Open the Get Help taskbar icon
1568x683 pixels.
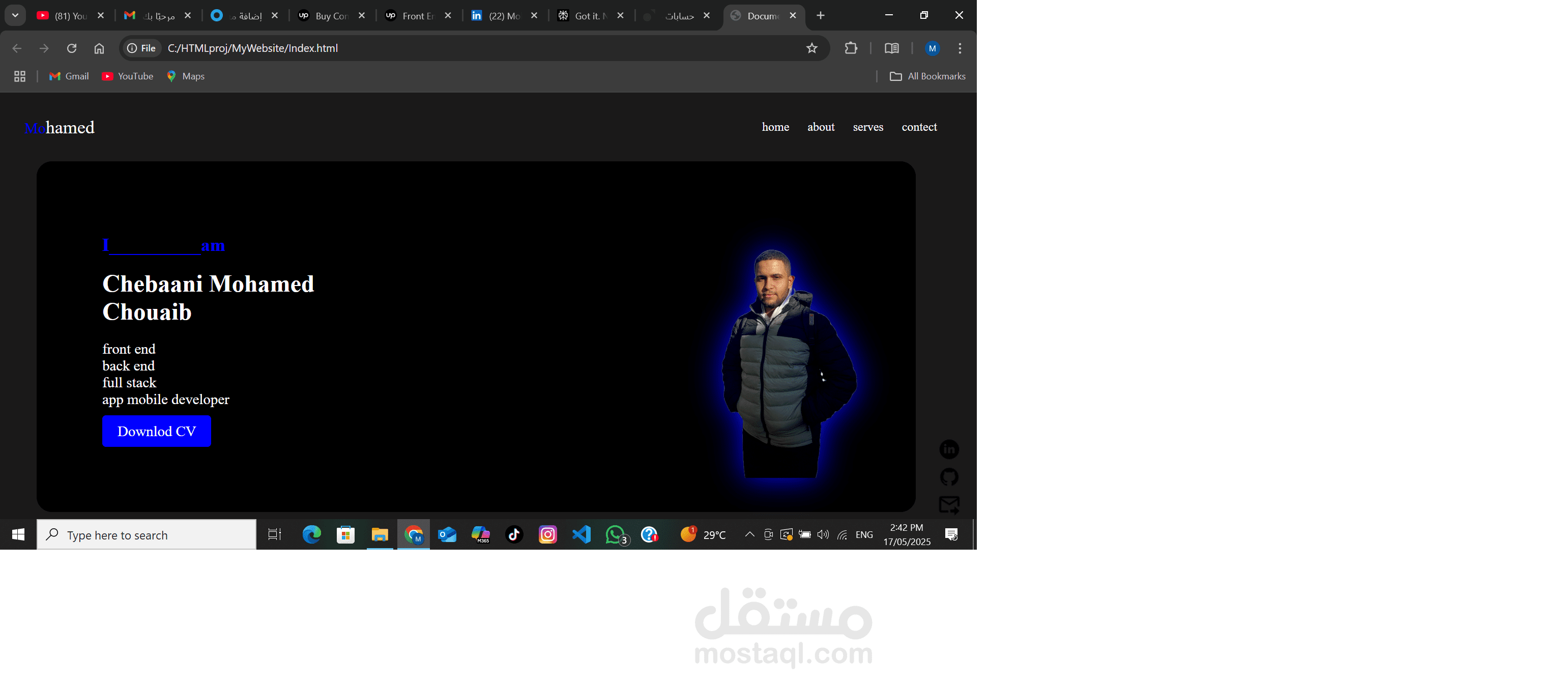(650, 534)
